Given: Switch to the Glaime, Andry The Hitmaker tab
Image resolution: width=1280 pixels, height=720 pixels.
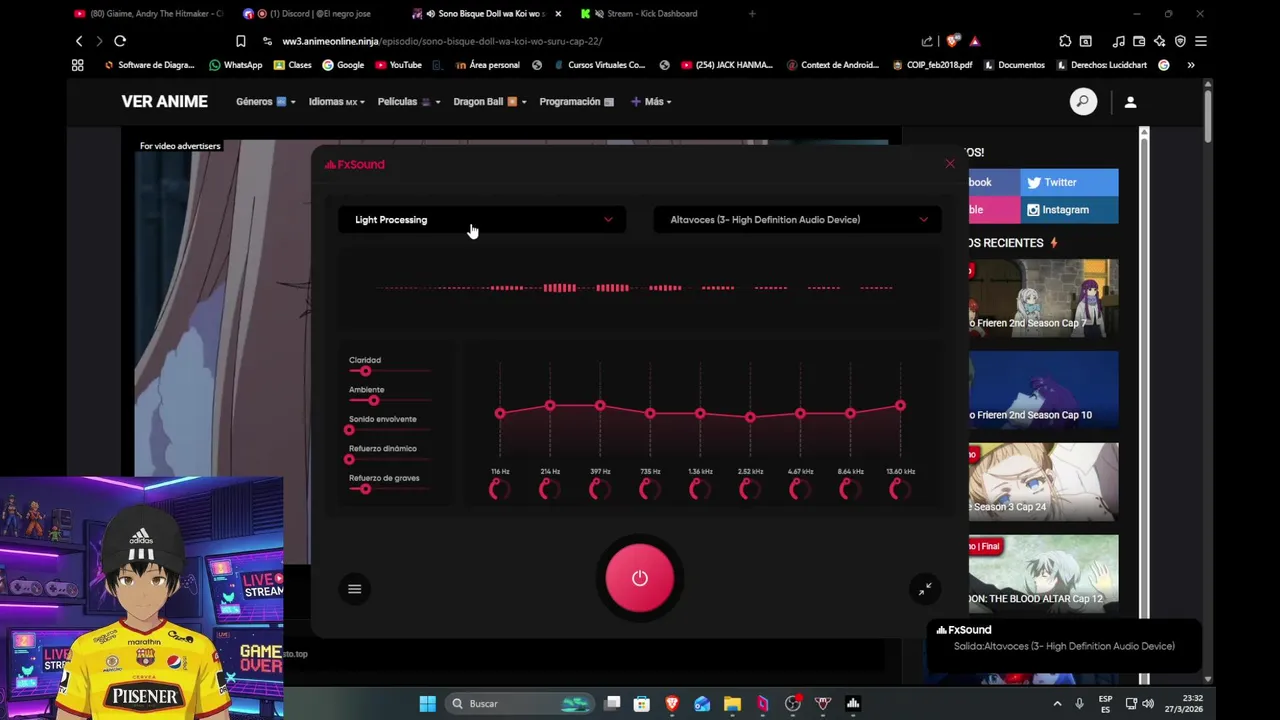Looking at the screenshot, I should point(148,14).
